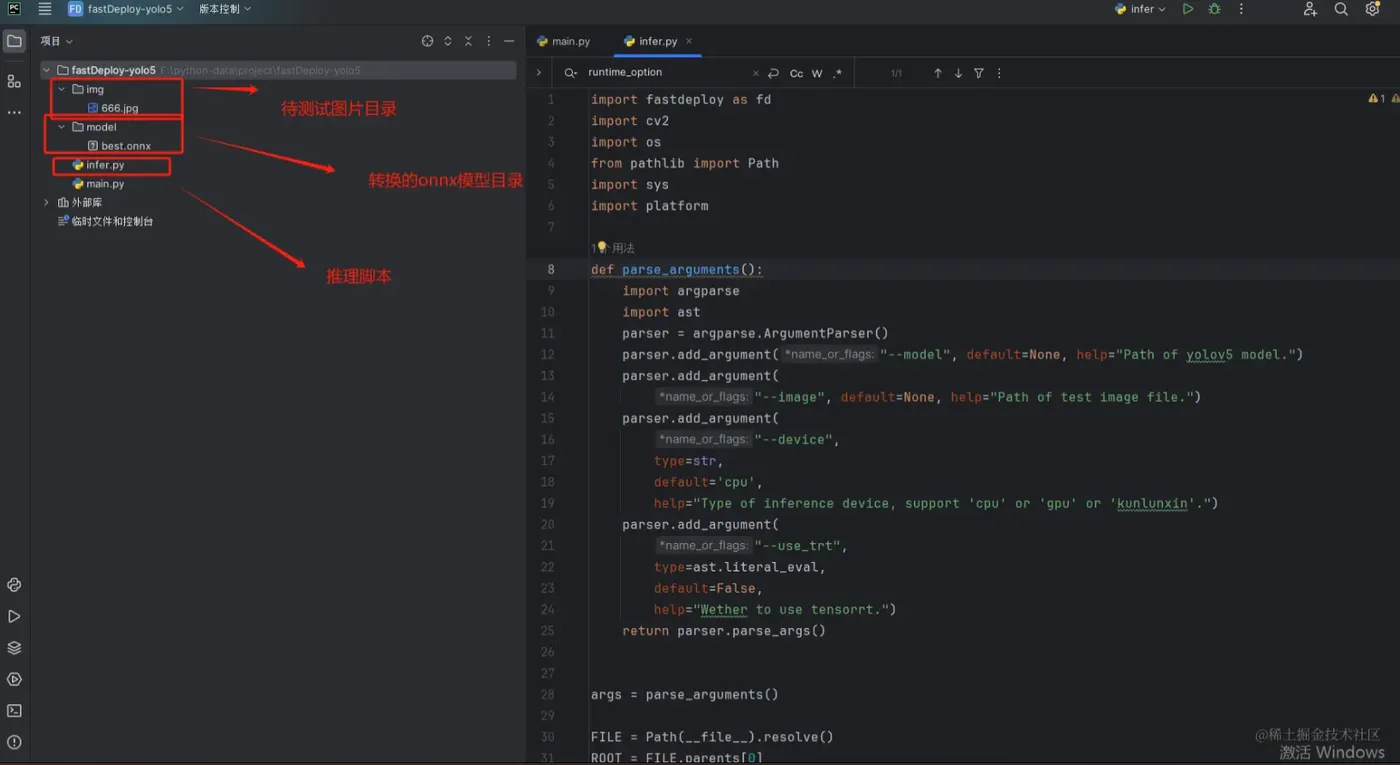Expand all items in project tree
Viewport: 1400px width, 765px height.
coord(448,41)
